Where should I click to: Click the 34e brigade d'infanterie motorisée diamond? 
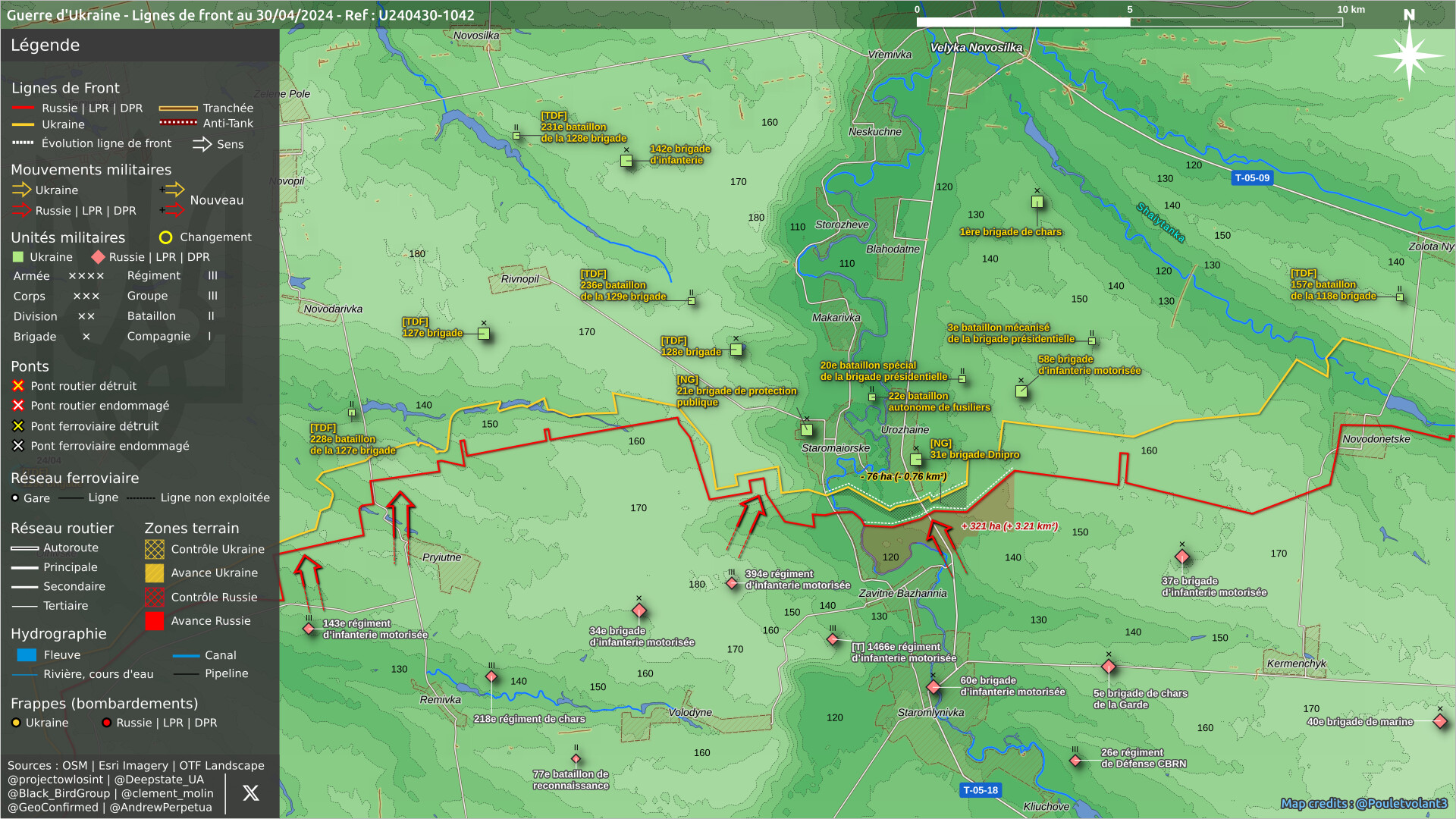click(x=639, y=611)
